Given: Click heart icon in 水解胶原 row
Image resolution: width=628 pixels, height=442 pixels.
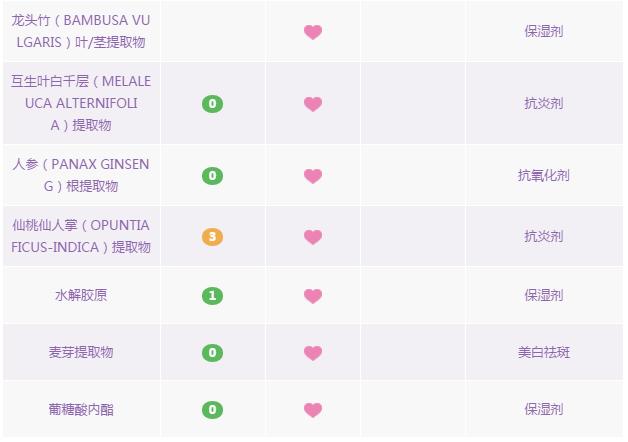Looking at the screenshot, I should point(313,296).
